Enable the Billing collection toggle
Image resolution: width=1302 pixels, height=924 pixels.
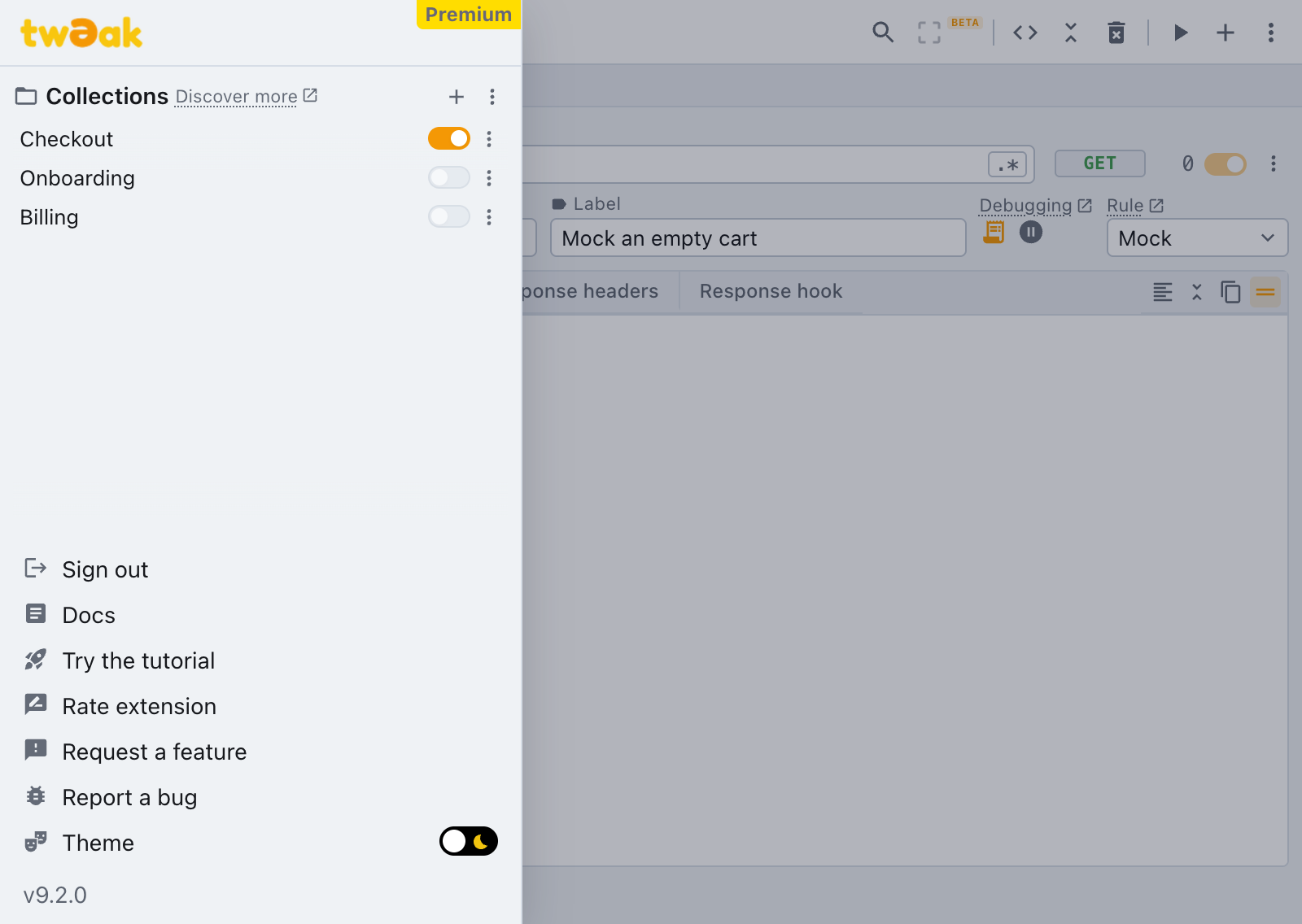[x=449, y=216]
